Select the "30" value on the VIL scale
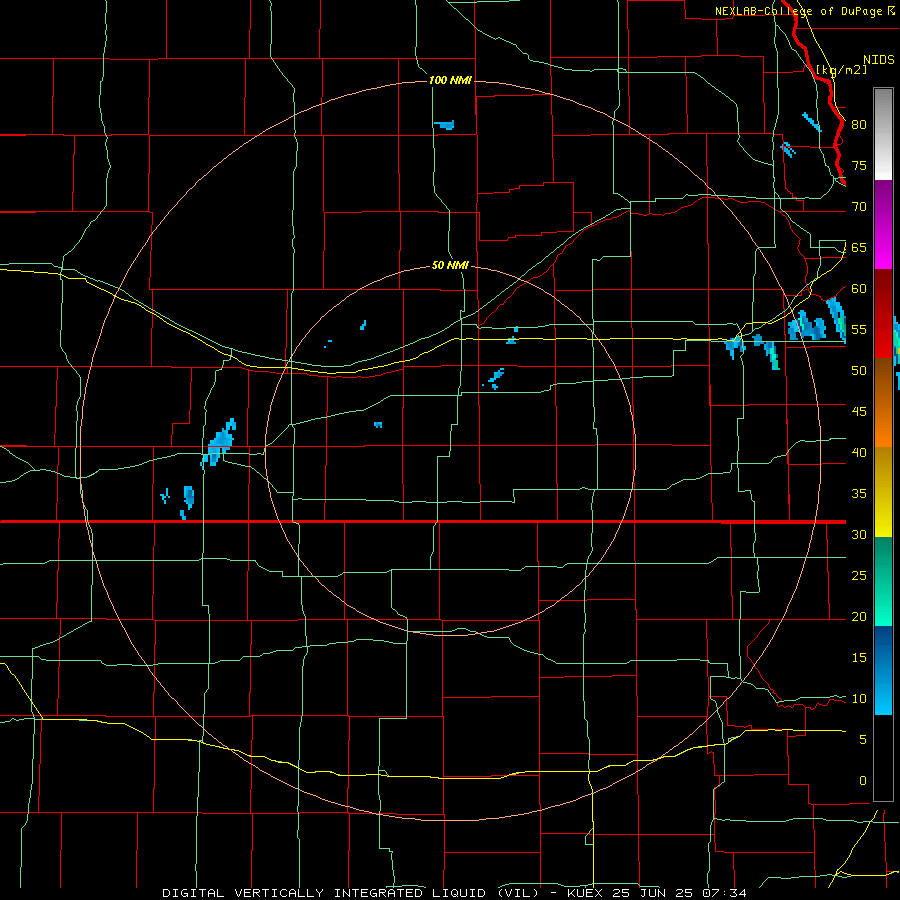Viewport: 900px width, 900px height. point(859,535)
